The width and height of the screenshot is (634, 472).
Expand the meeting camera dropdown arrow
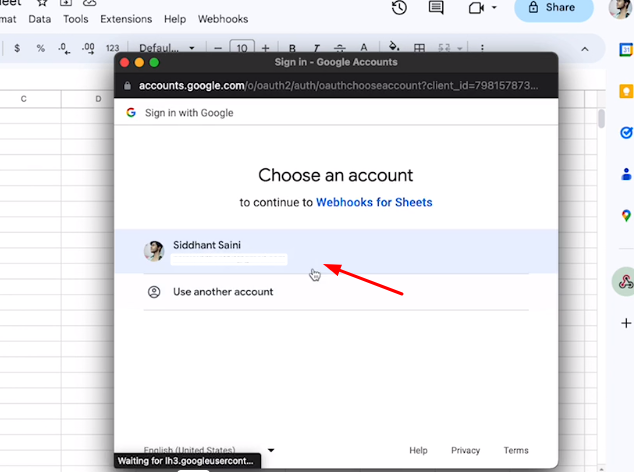(494, 8)
